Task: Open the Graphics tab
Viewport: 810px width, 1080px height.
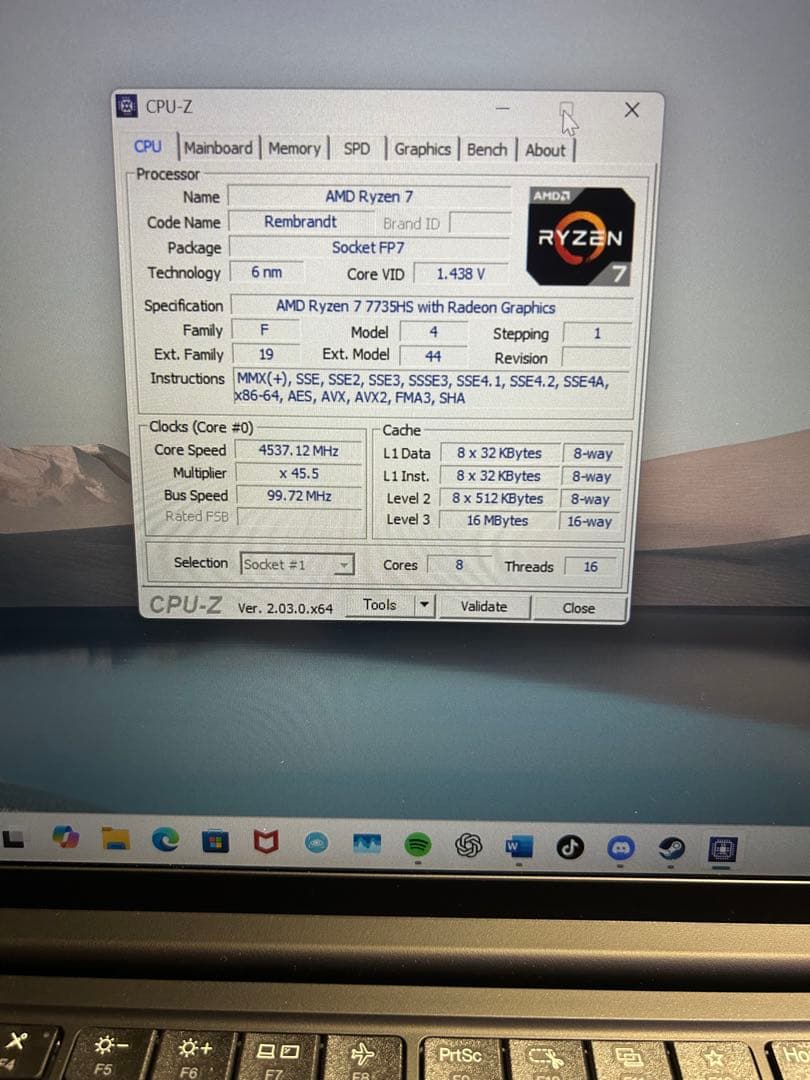Action: tap(423, 148)
